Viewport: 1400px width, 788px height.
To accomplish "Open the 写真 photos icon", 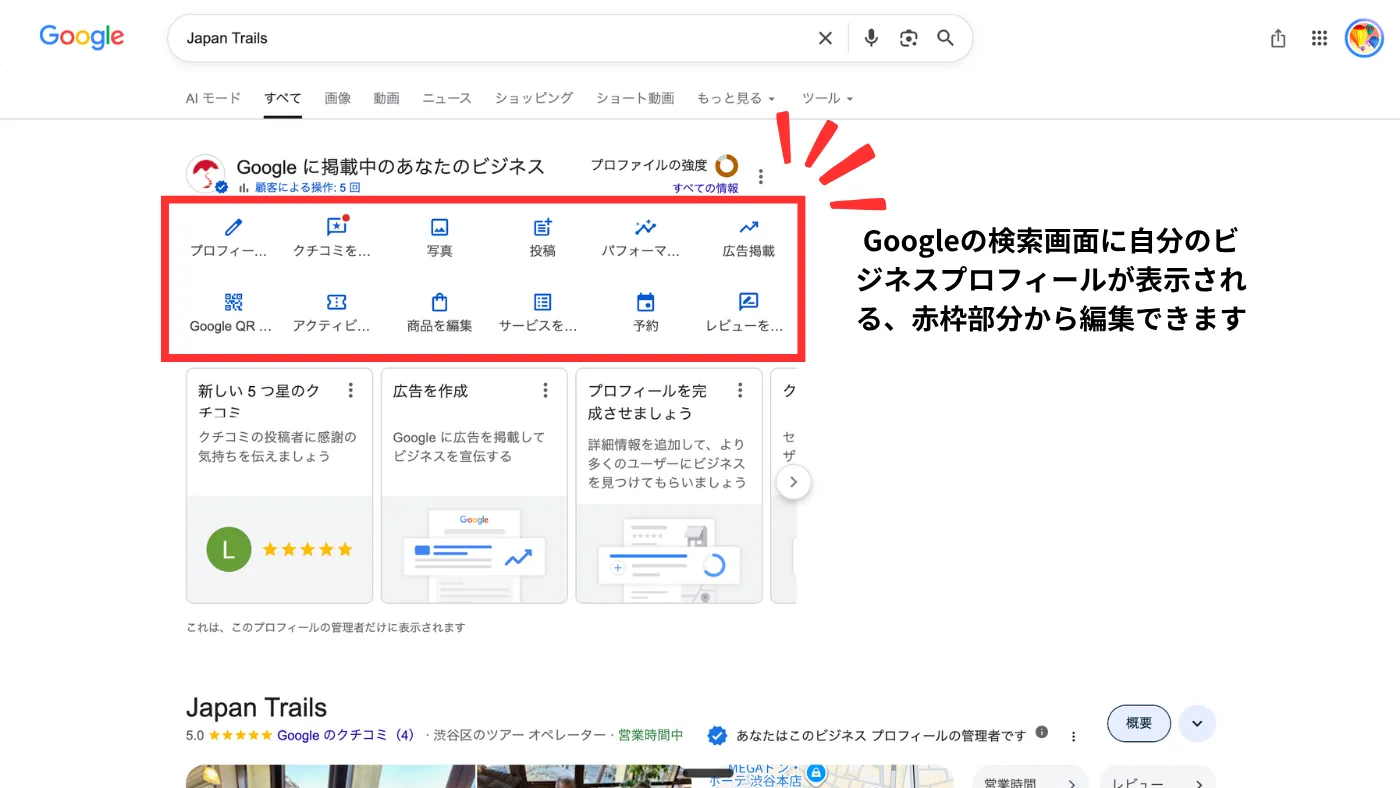I will click(x=439, y=228).
